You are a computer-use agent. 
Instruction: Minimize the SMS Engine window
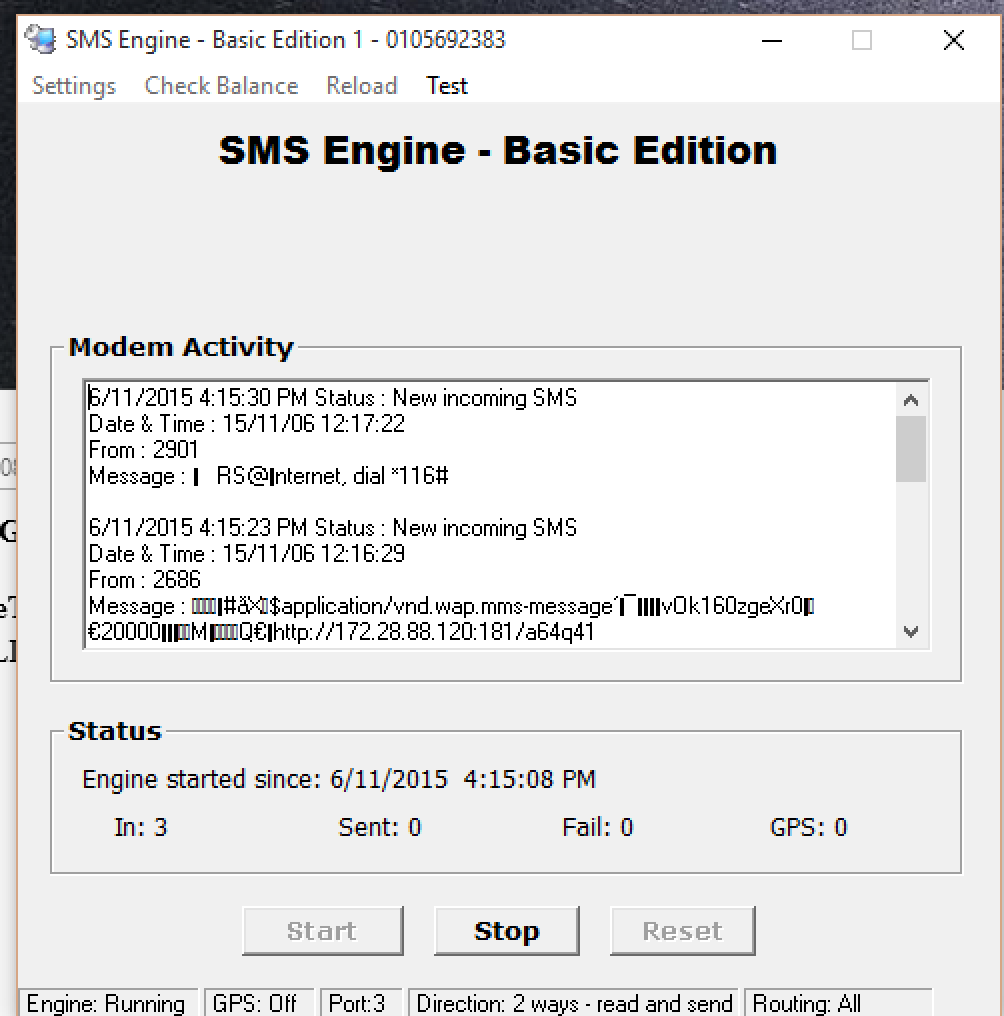[x=772, y=40]
